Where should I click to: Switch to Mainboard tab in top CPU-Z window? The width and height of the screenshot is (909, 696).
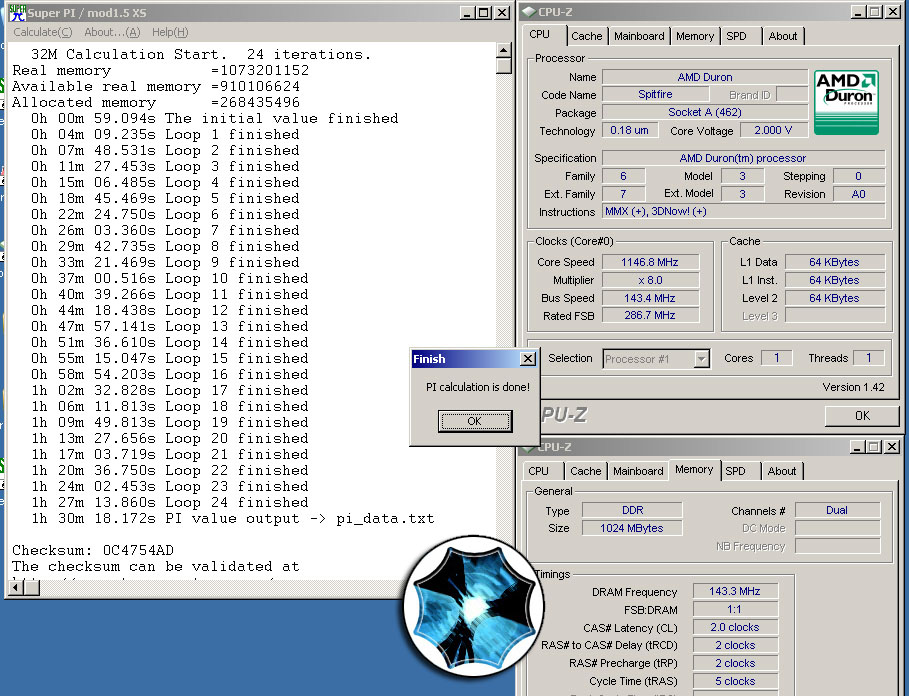pyautogui.click(x=639, y=36)
